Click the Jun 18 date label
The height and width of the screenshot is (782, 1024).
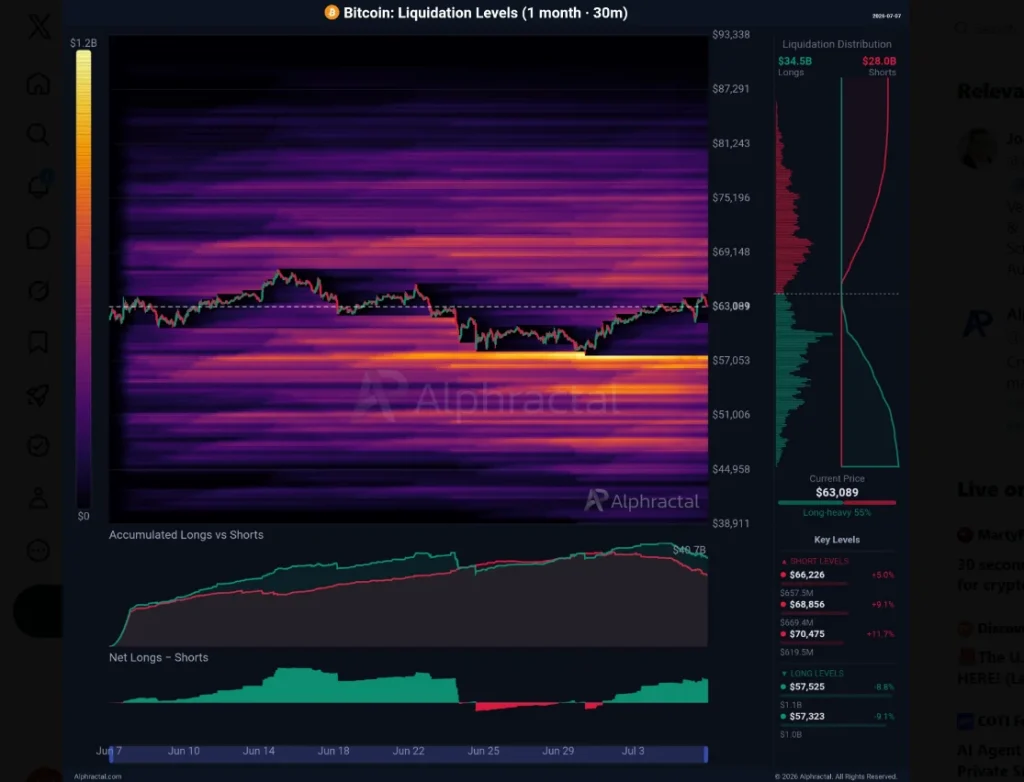click(333, 751)
